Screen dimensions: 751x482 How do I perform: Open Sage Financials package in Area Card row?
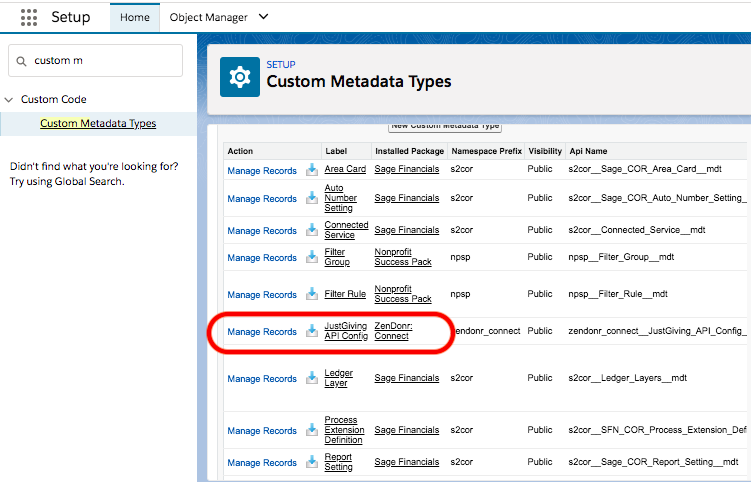point(407,169)
